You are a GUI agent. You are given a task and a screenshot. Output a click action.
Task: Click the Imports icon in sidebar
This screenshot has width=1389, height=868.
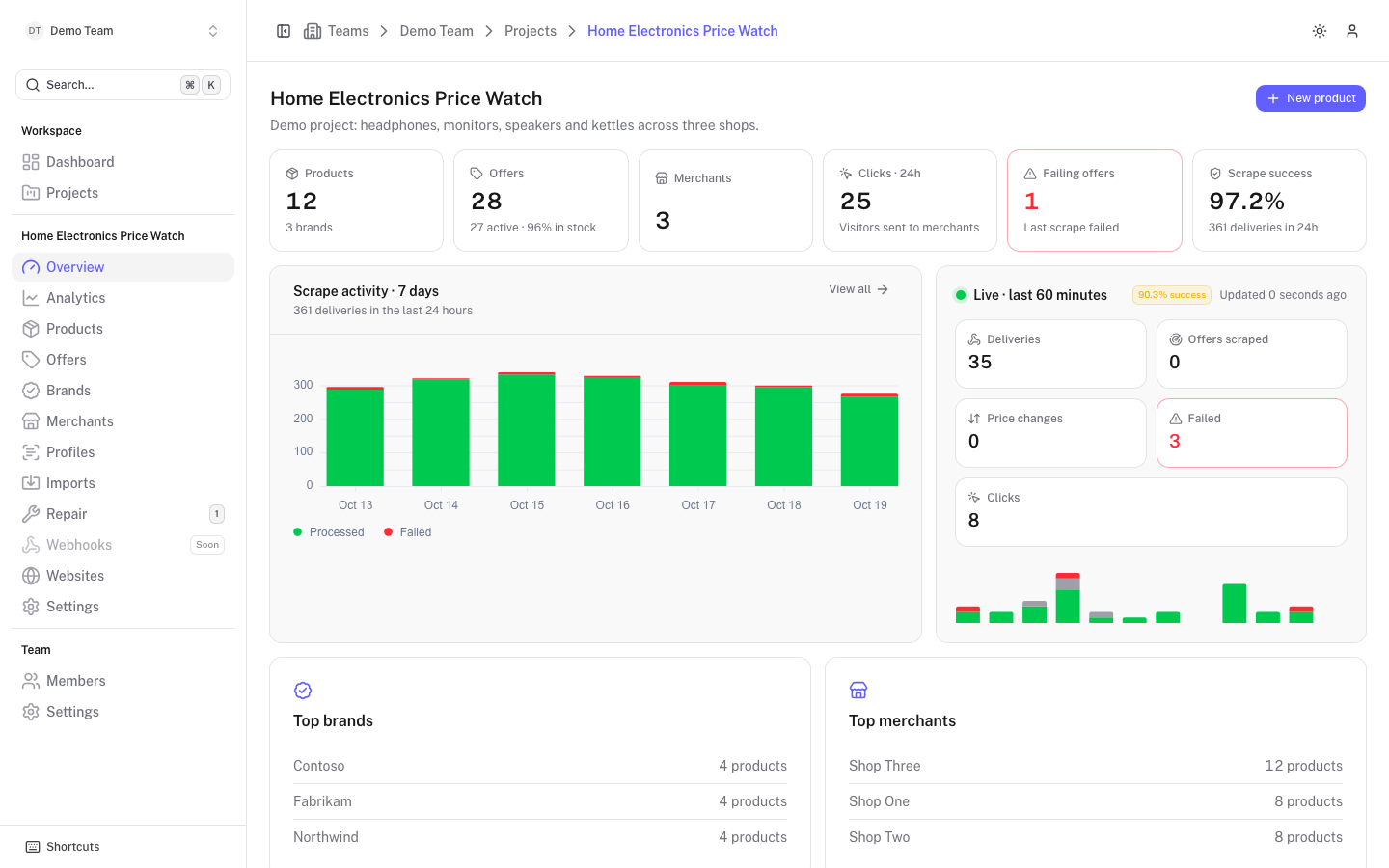tap(31, 483)
